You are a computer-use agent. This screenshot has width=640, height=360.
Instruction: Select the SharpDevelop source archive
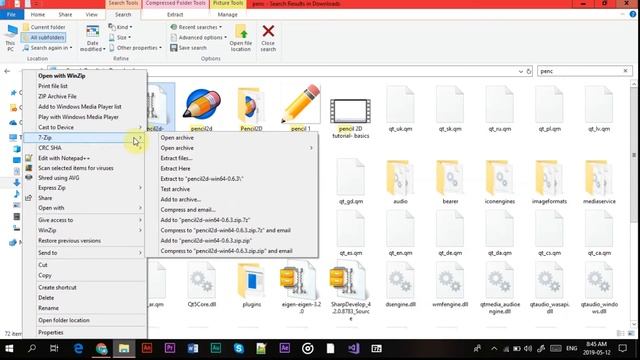349,281
